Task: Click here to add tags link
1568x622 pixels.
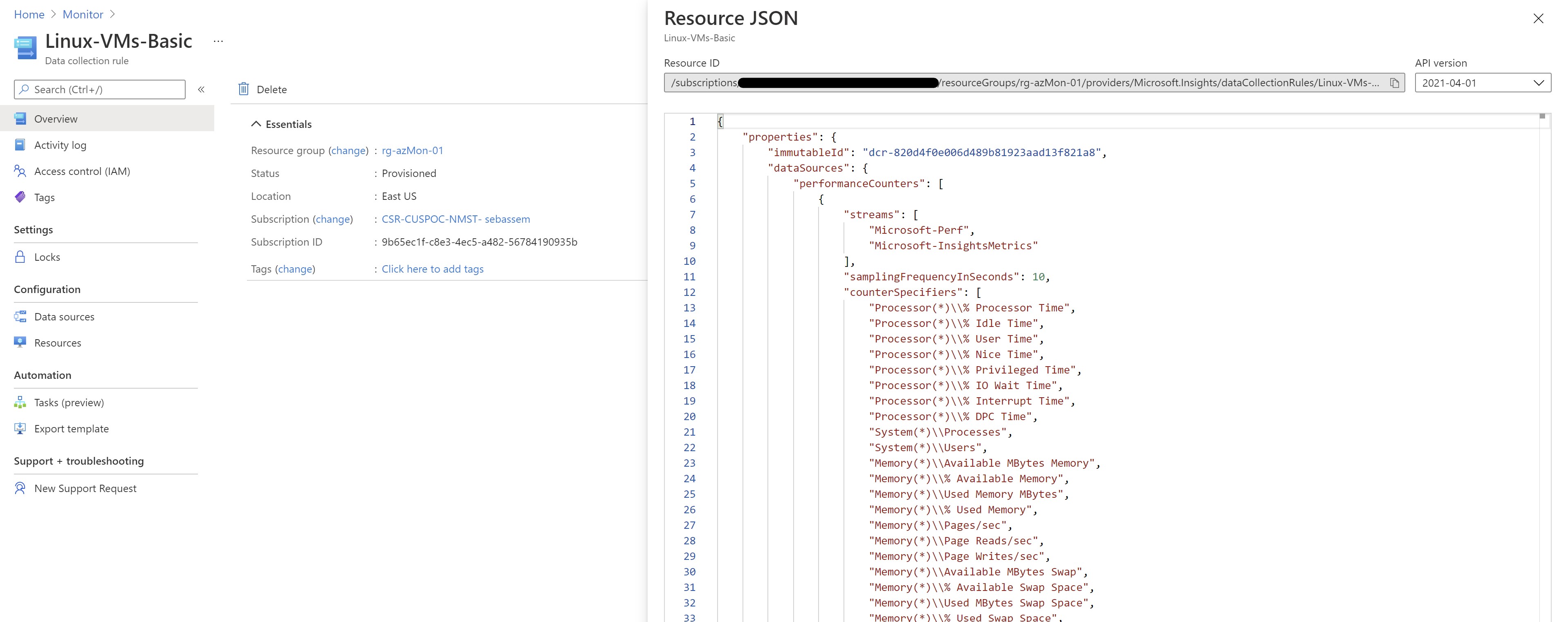Action: pyautogui.click(x=432, y=269)
